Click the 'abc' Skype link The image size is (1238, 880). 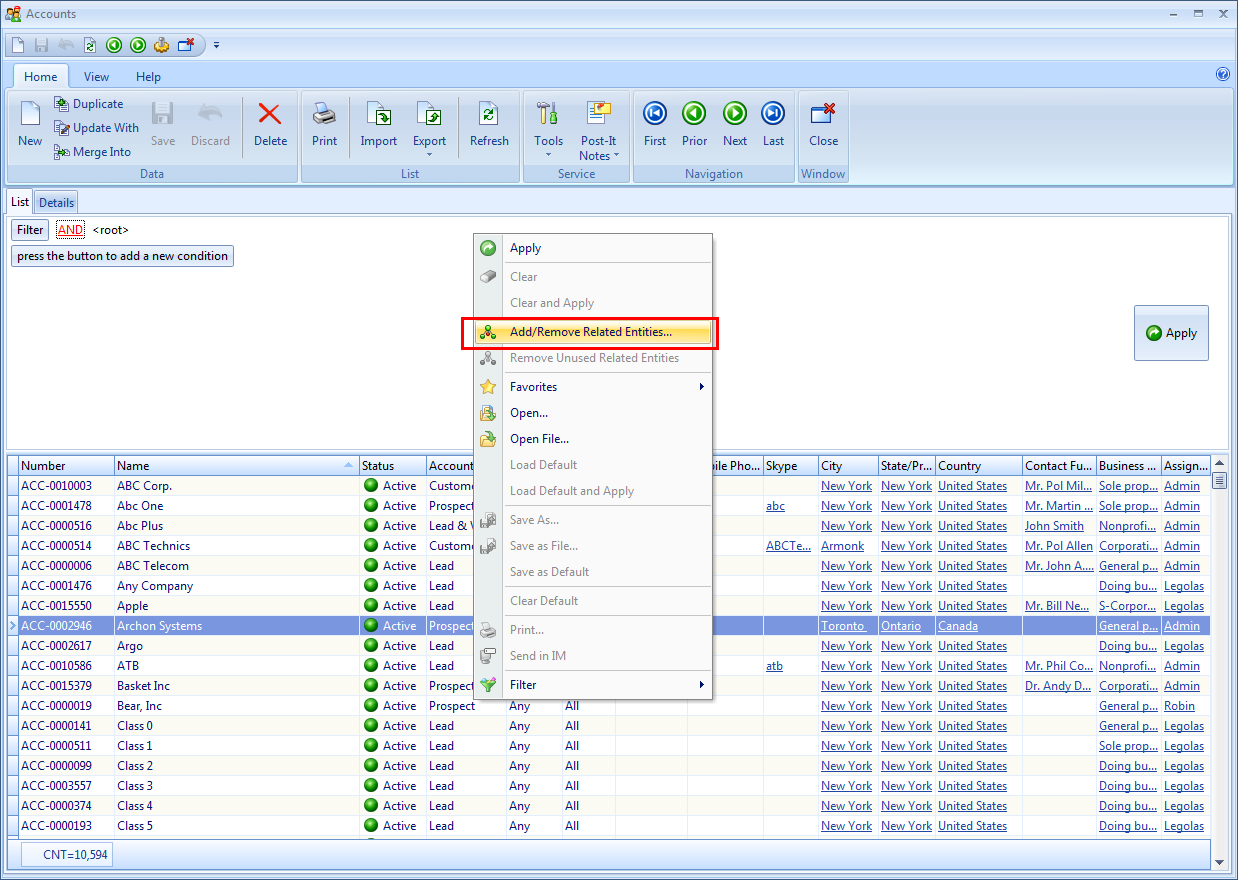click(775, 506)
